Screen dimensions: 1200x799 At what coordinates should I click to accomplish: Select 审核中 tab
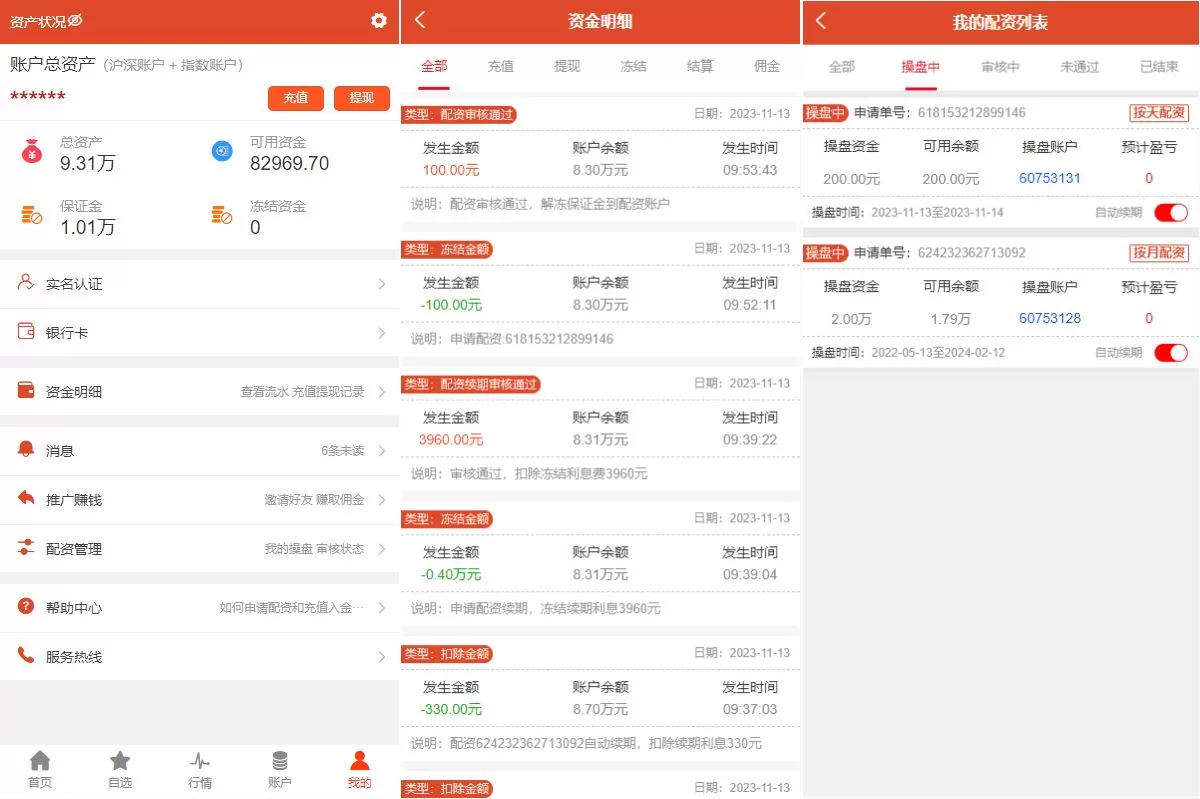(x=1000, y=67)
